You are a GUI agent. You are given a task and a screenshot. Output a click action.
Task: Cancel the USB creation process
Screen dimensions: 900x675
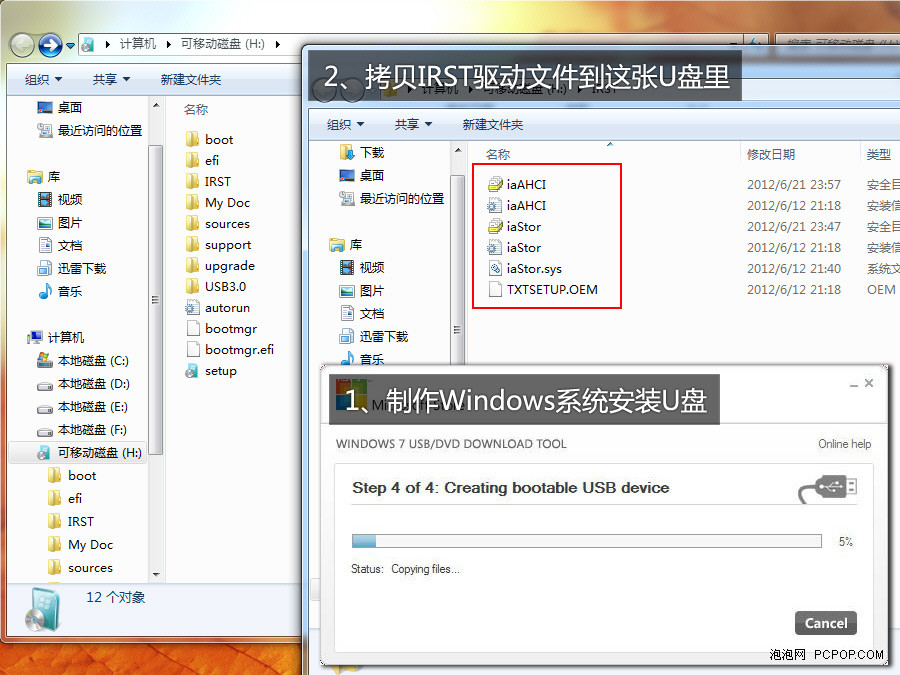(x=826, y=622)
